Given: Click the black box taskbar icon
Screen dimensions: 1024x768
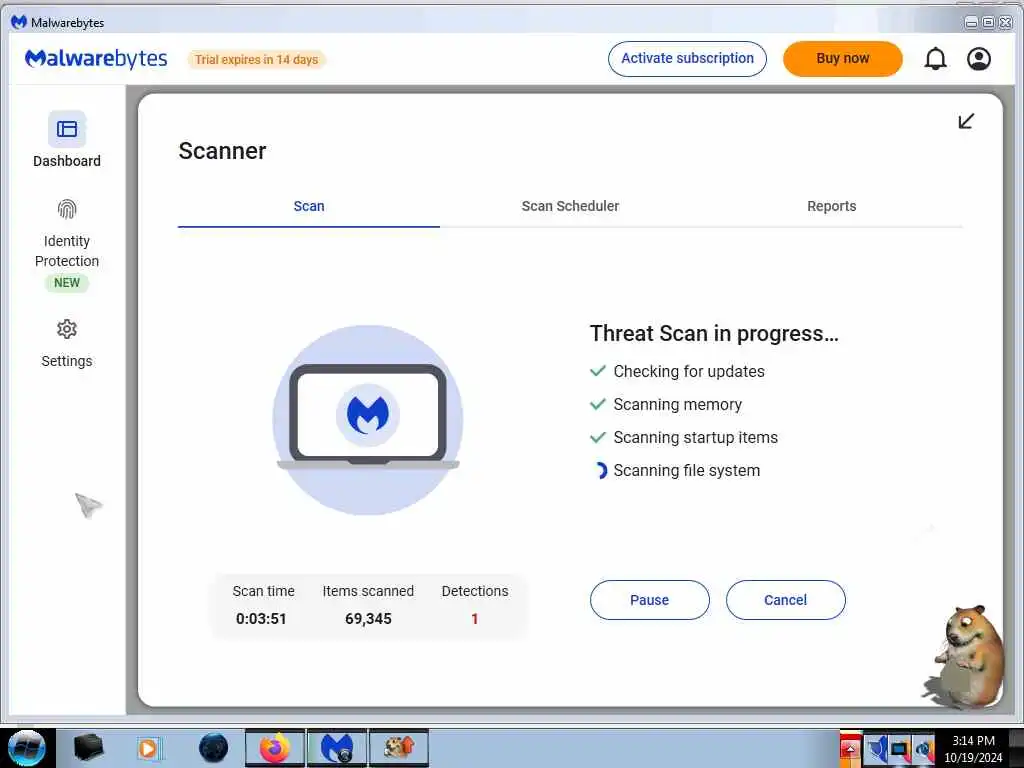Looking at the screenshot, I should tap(88, 748).
